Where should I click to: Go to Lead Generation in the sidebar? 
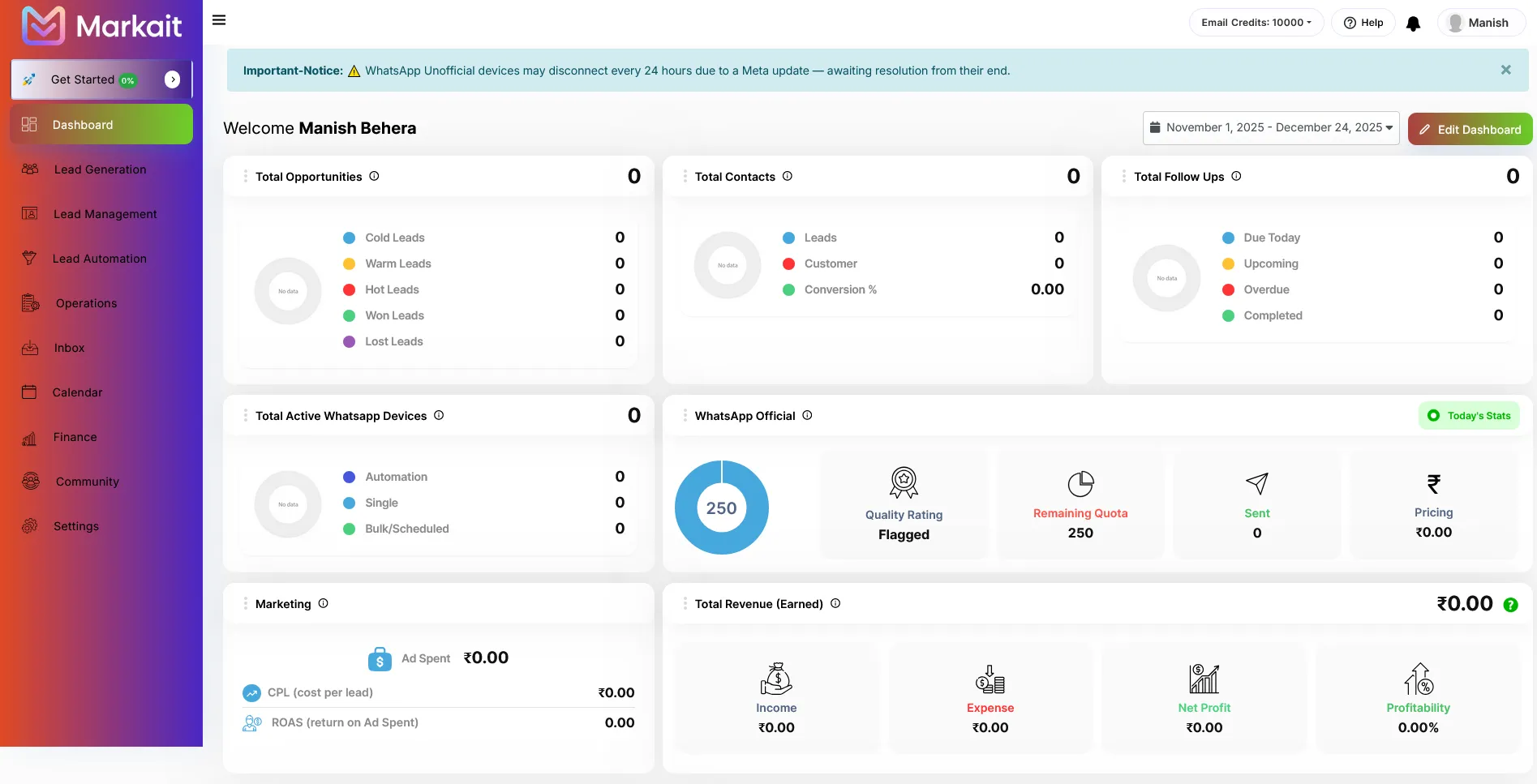click(x=100, y=169)
